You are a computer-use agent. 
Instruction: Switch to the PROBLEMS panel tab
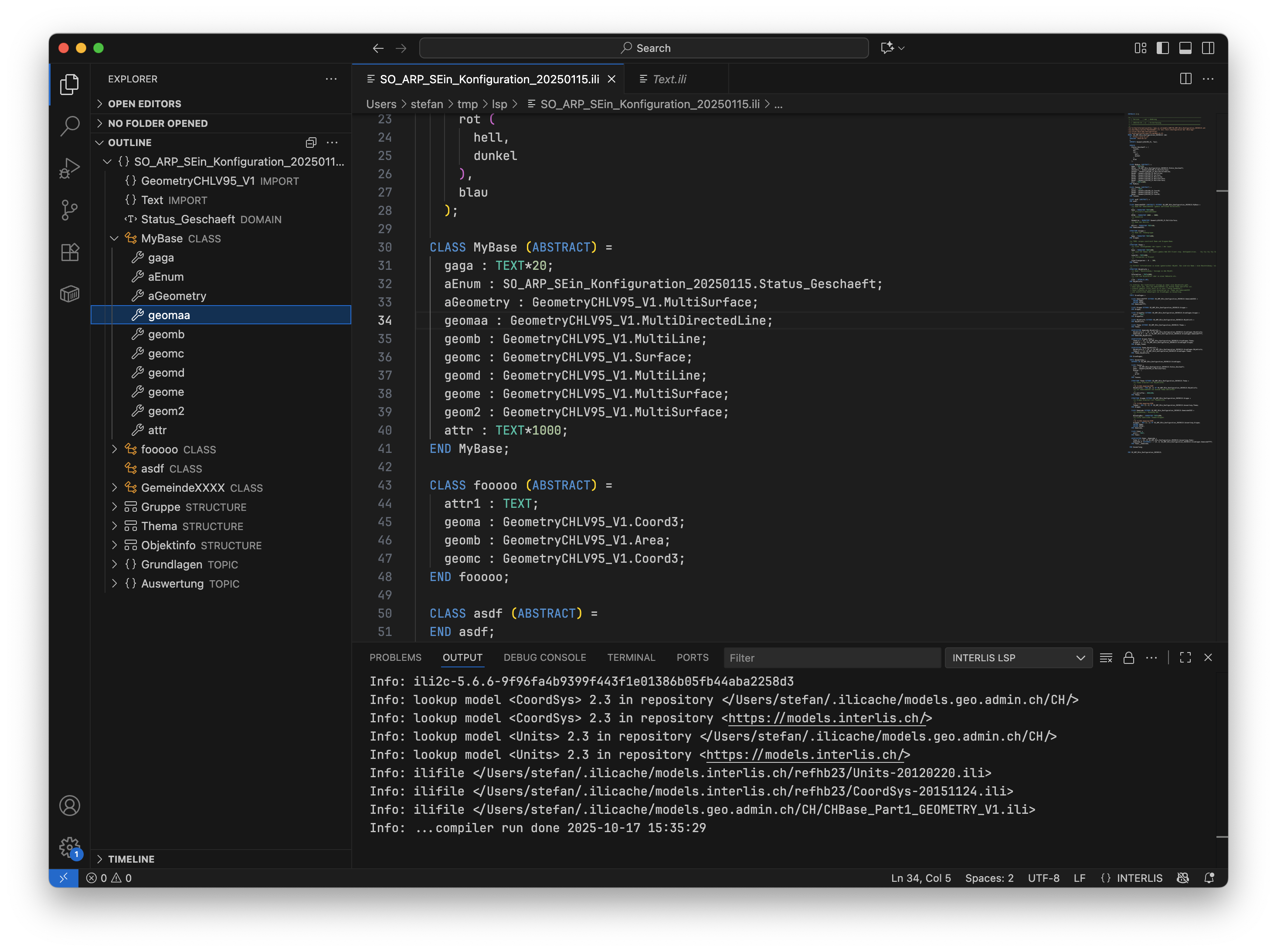click(395, 657)
